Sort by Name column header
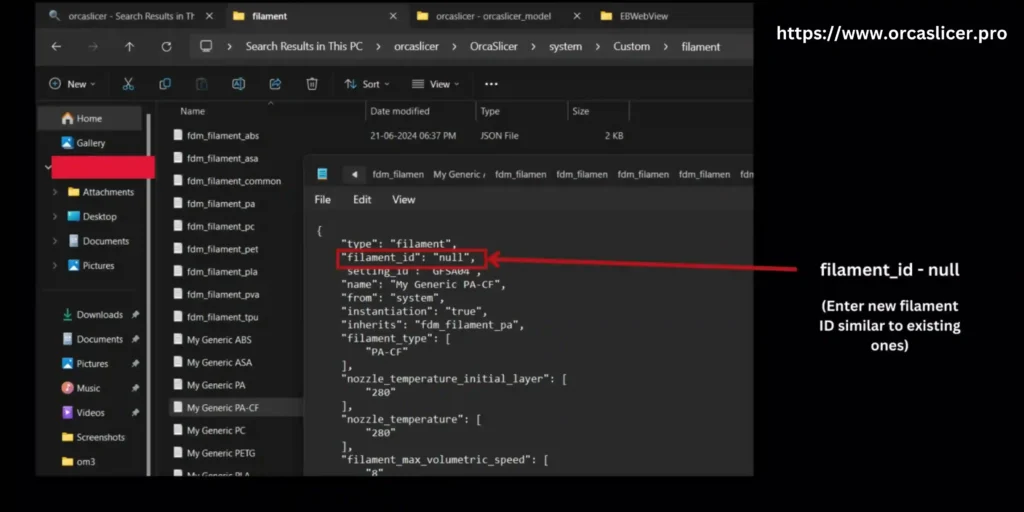Screen dimensions: 1024x512 [193, 111]
